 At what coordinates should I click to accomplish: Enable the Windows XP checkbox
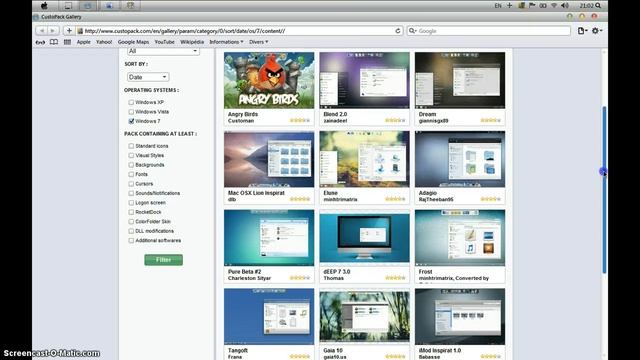tap(131, 102)
